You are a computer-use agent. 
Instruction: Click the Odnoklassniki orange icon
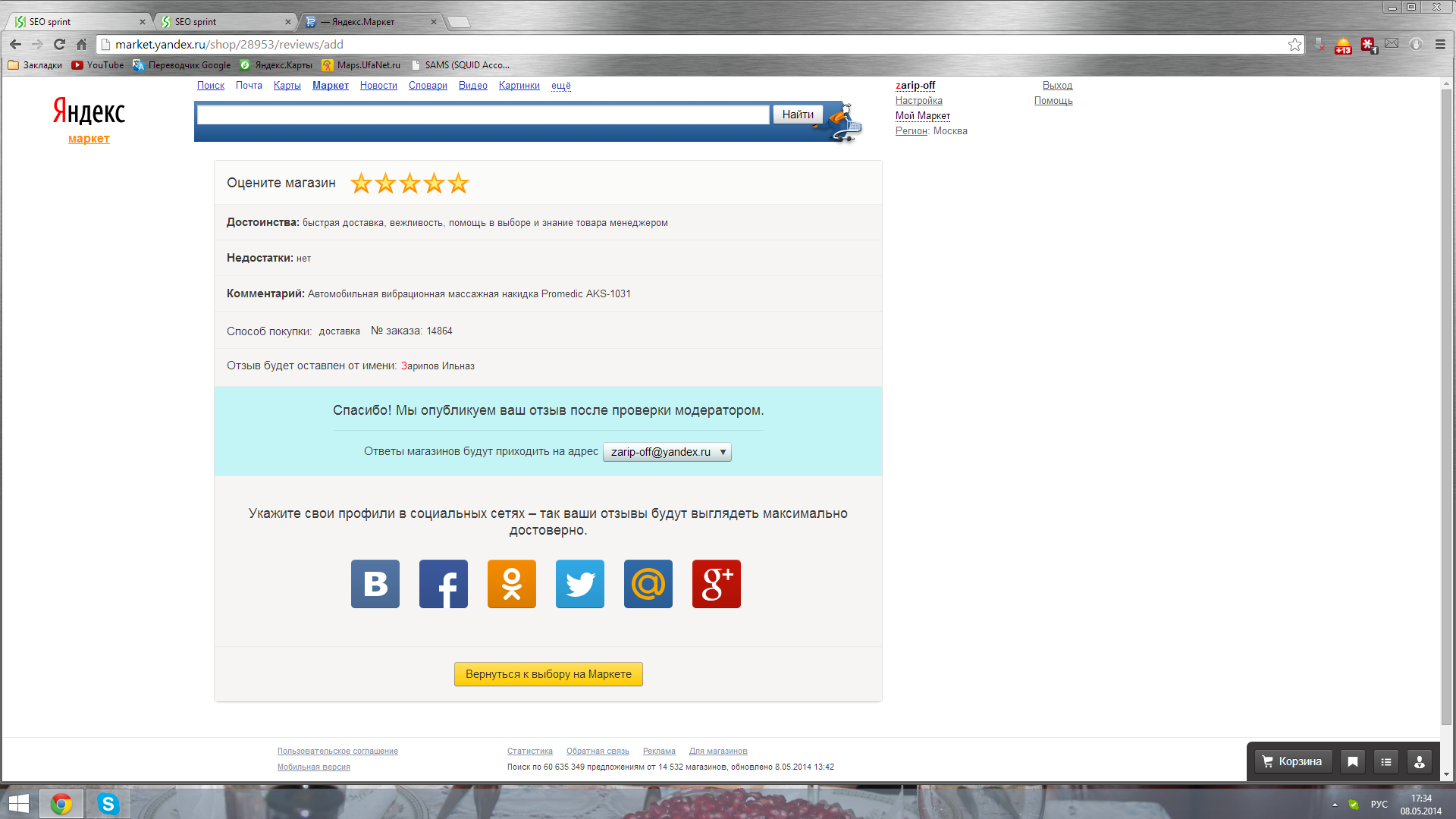point(511,584)
